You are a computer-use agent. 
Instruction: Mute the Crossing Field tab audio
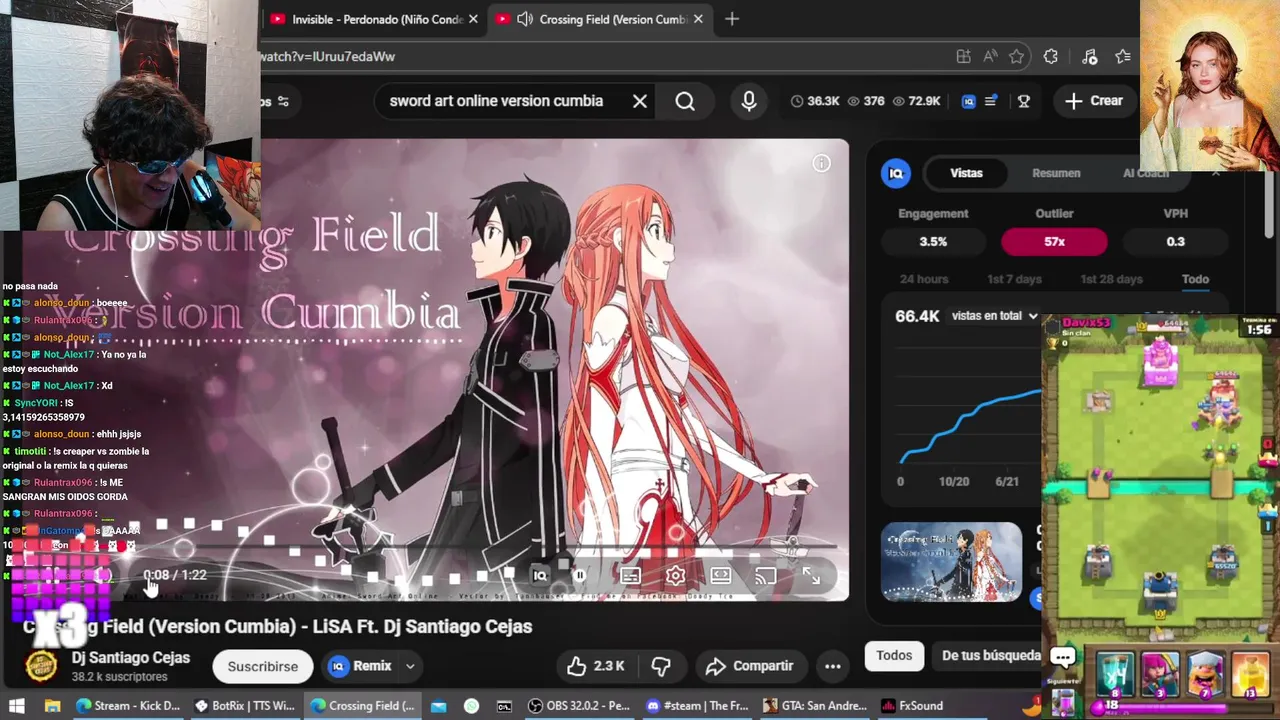coord(525,19)
